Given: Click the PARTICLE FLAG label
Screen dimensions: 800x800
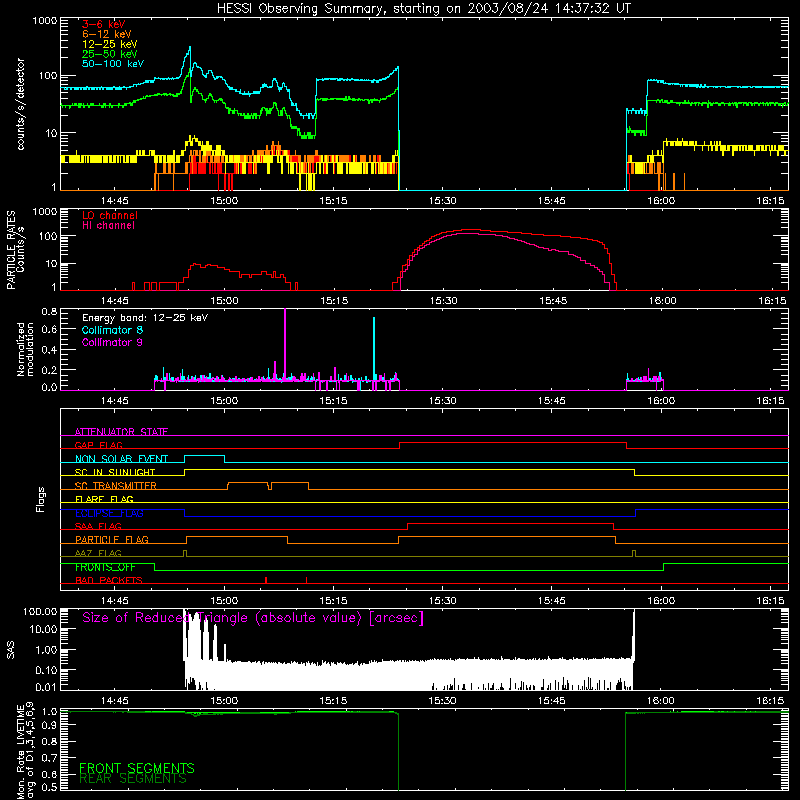Looking at the screenshot, I should tap(112, 539).
